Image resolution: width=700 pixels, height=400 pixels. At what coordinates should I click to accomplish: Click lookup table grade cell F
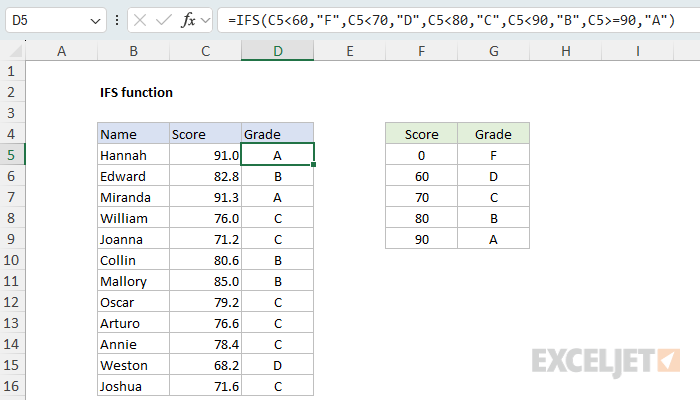click(x=493, y=155)
